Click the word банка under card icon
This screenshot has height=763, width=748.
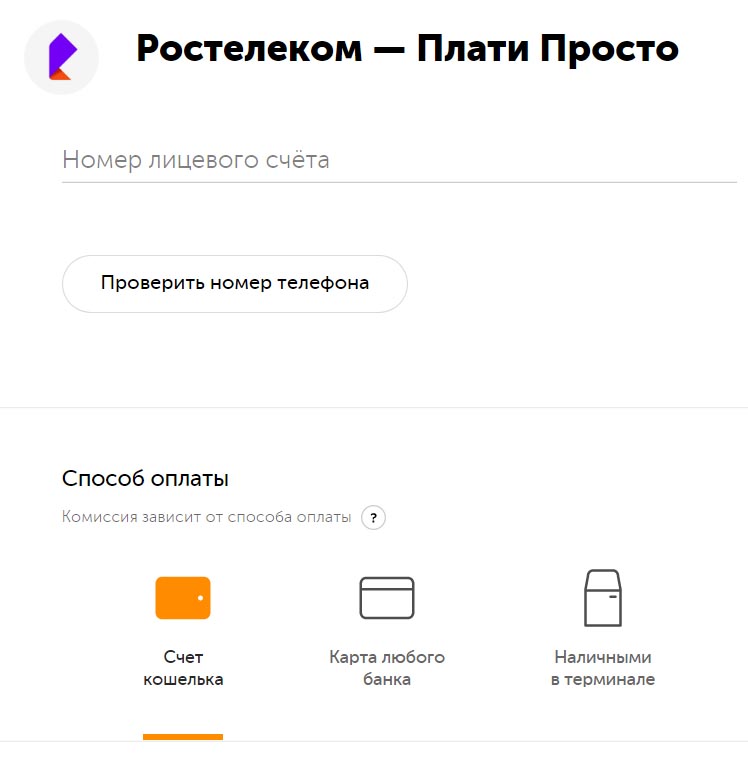point(387,679)
